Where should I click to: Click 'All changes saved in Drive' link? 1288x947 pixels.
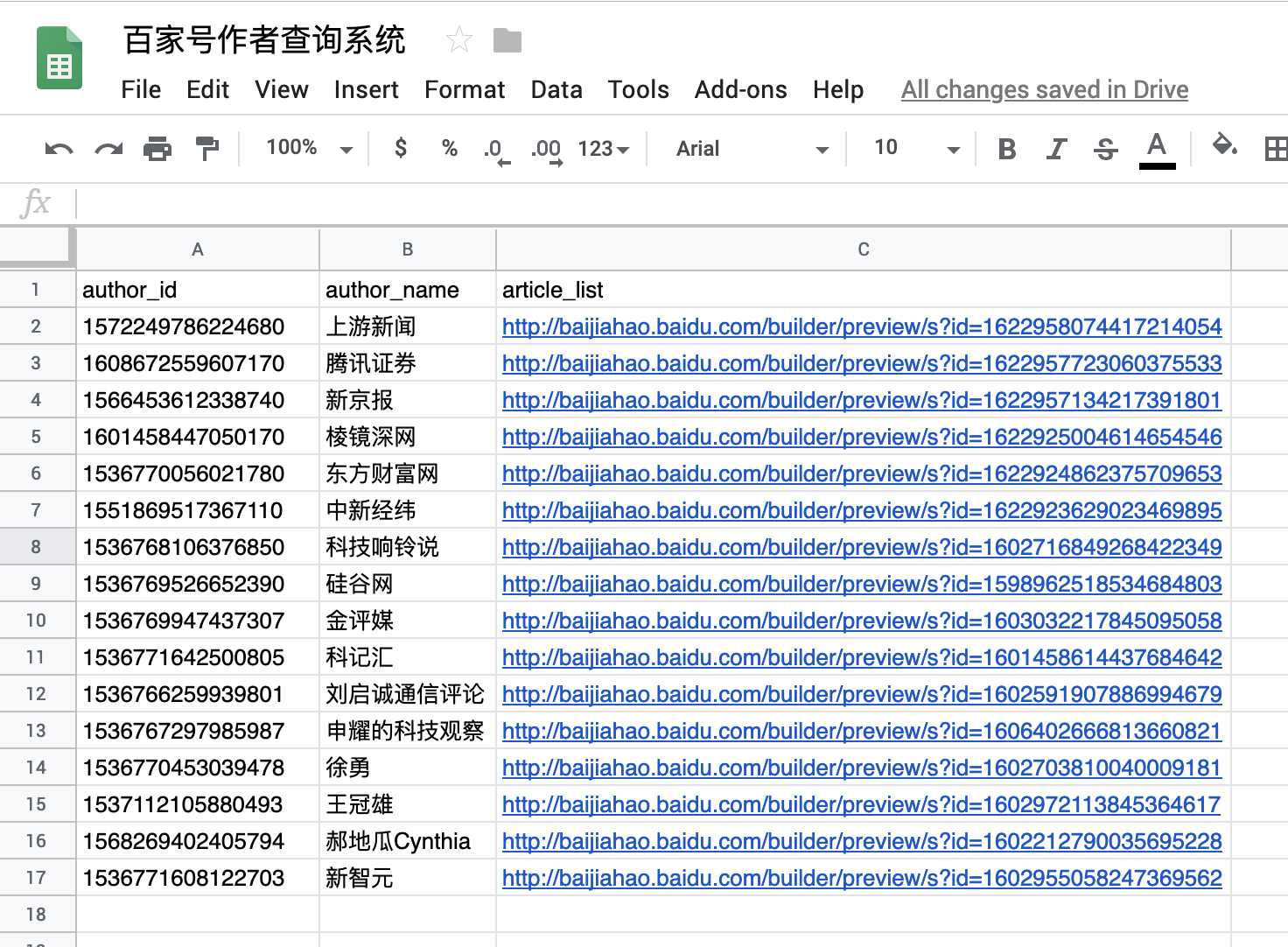1045,89
